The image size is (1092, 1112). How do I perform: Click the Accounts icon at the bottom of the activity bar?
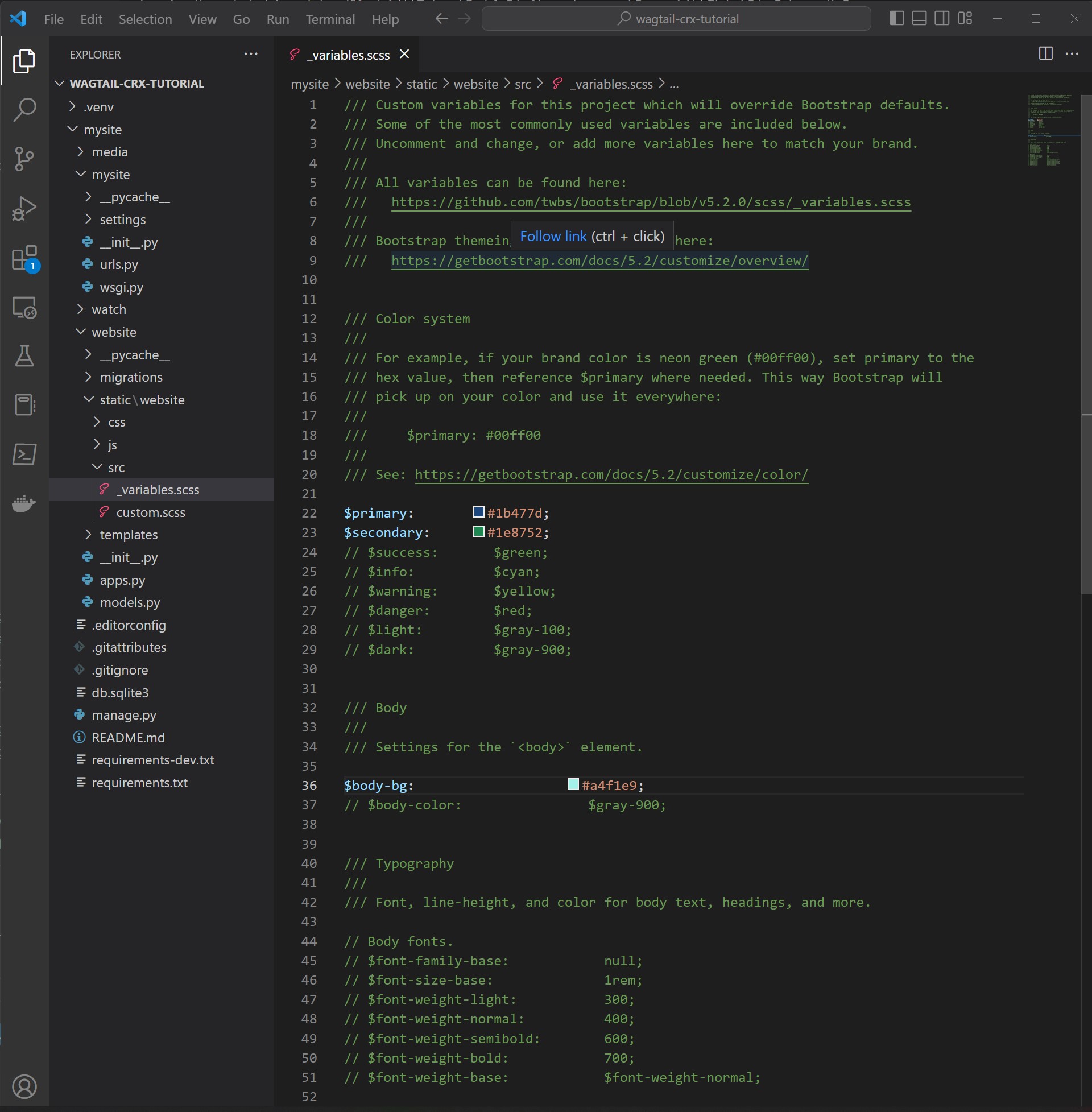pyautogui.click(x=24, y=1086)
